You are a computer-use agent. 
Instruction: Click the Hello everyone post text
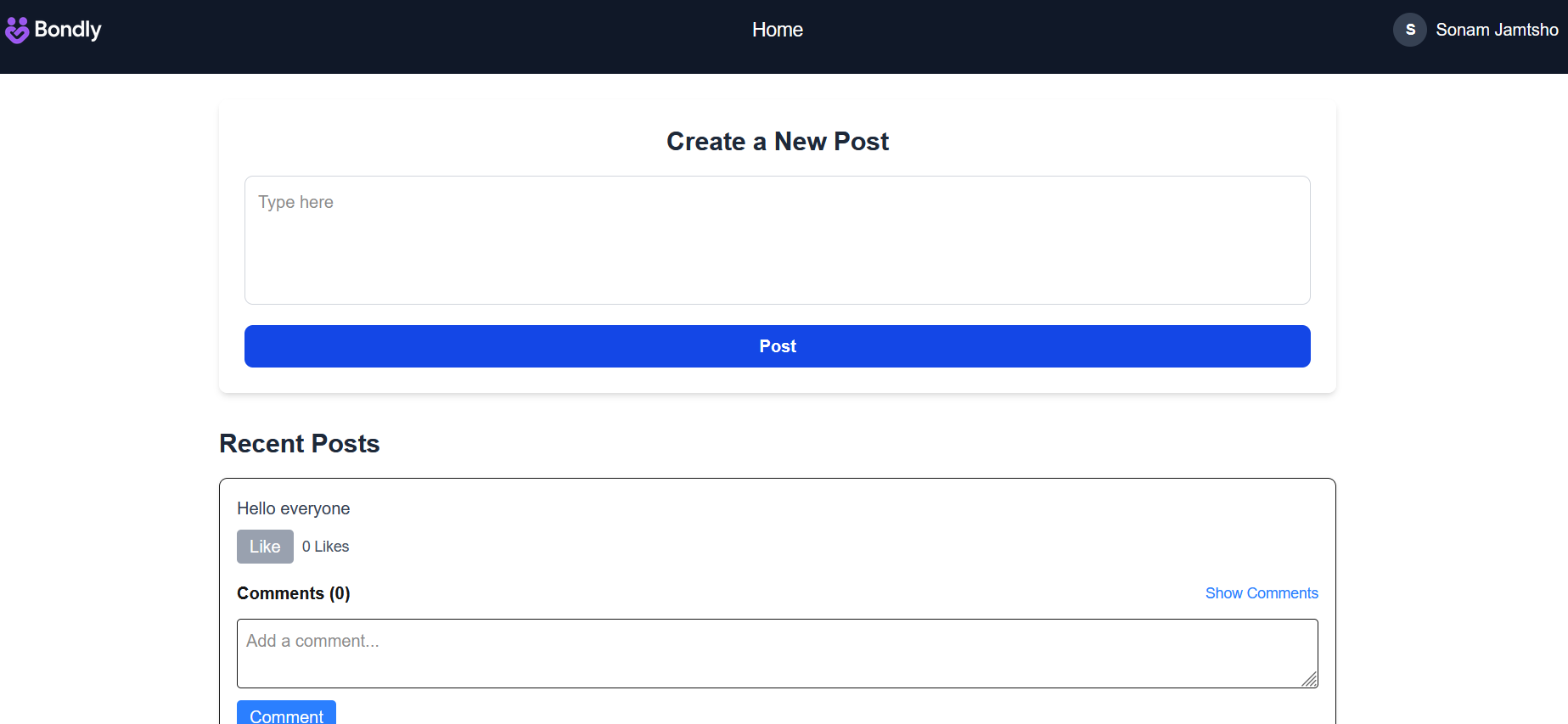click(293, 508)
